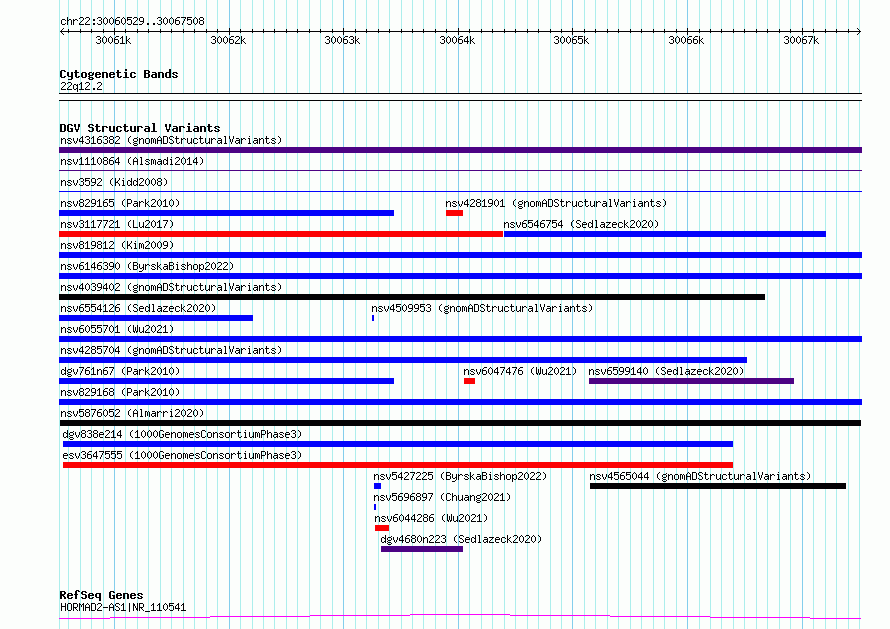Click nsv5427225 (ByrskaBishop2022) label
Screen dimensions: 890x629
point(460,476)
